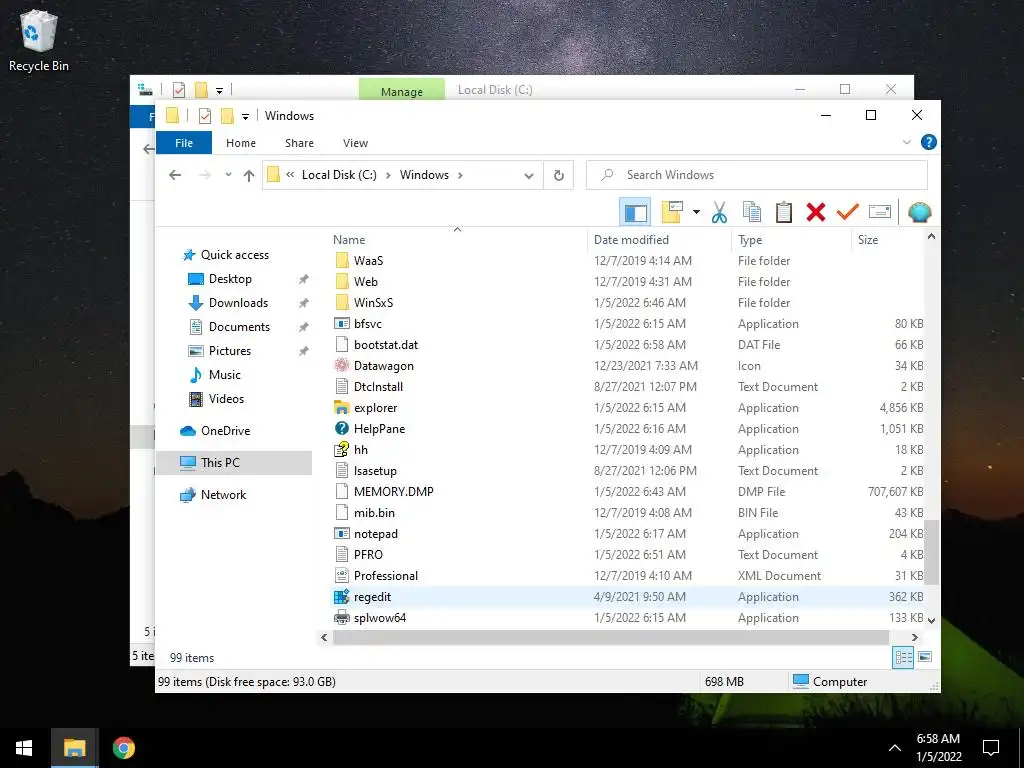1024x768 pixels.
Task: Open Recycle Bin on desktop
Action: click(x=39, y=40)
